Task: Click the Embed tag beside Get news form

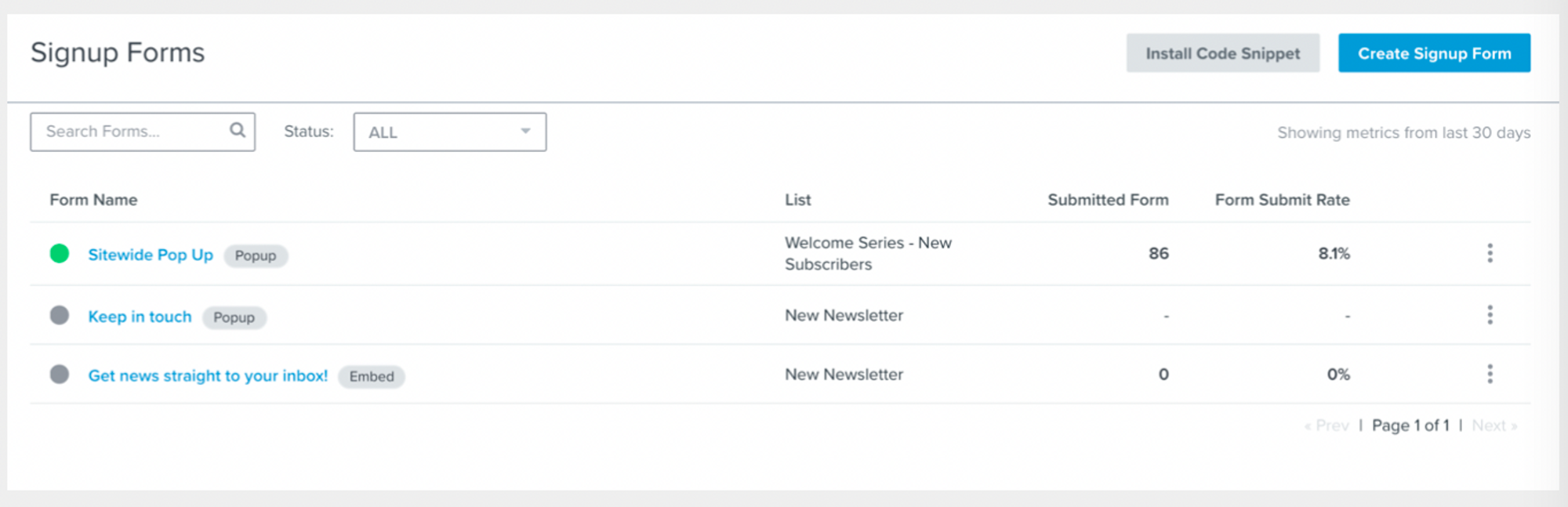Action: (372, 376)
